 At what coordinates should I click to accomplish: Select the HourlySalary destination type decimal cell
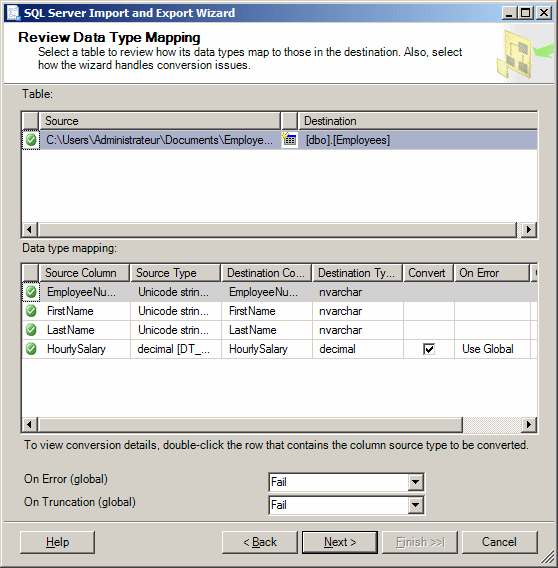click(x=358, y=349)
